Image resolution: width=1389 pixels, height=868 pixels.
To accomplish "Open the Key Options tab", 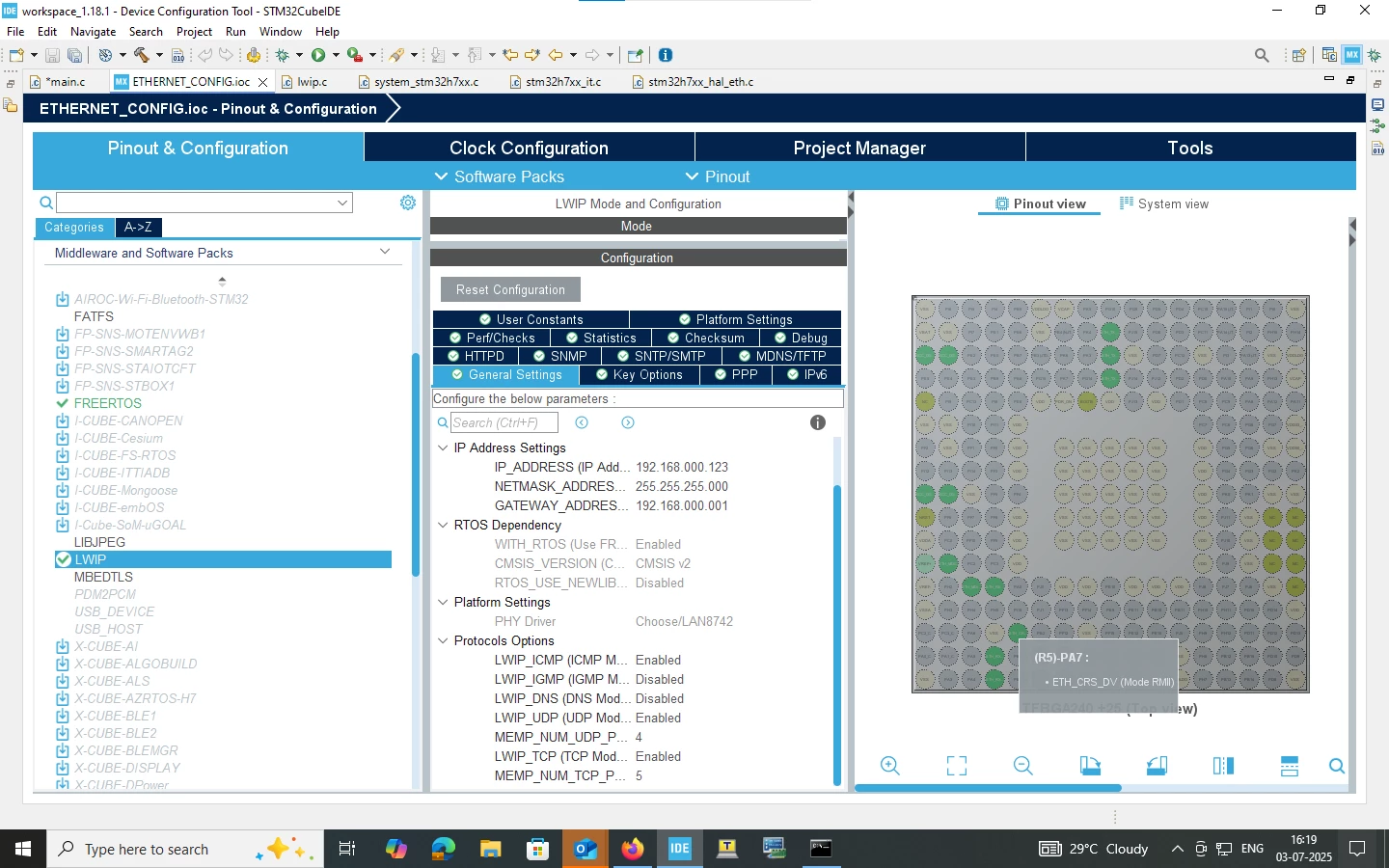I will (x=639, y=375).
